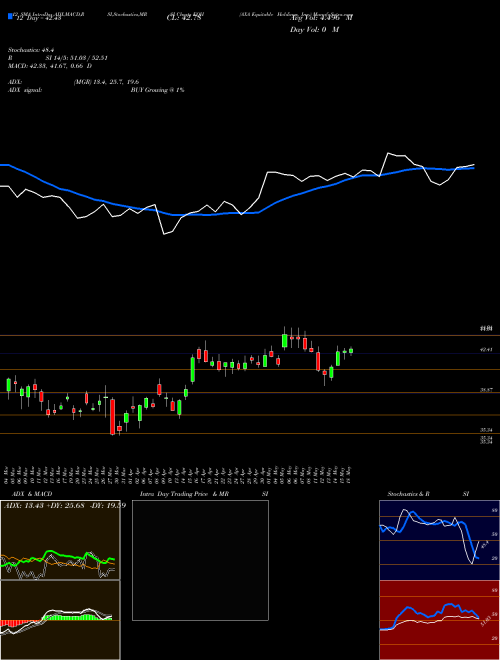
Task: Select the '12 Day = 42.43' readout
Action: 38,18
